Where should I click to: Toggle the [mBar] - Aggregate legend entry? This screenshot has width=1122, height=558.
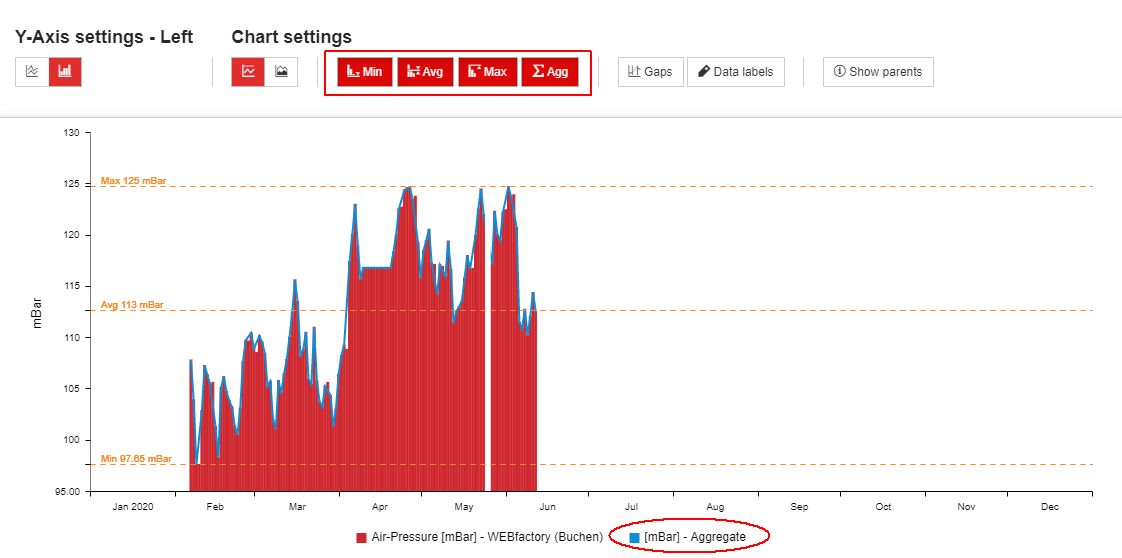[x=694, y=537]
